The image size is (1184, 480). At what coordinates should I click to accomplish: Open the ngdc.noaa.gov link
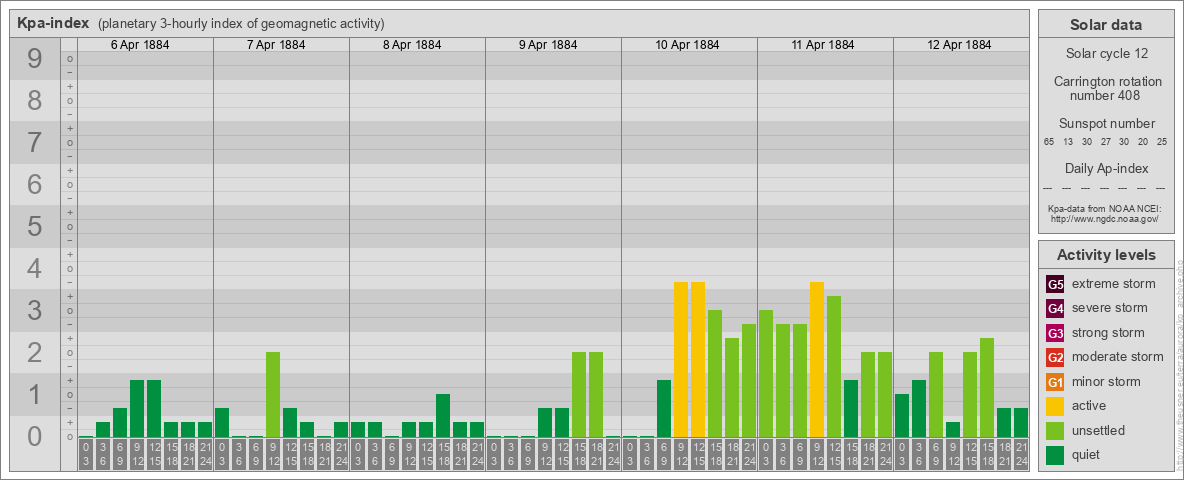pyautogui.click(x=1106, y=218)
